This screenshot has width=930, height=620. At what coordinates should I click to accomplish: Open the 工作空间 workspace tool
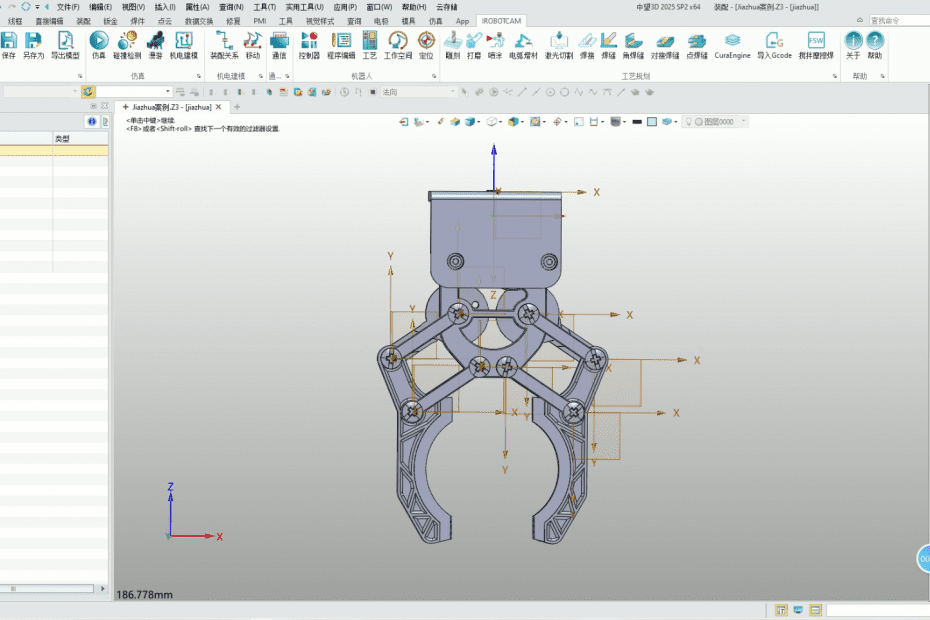tap(398, 42)
